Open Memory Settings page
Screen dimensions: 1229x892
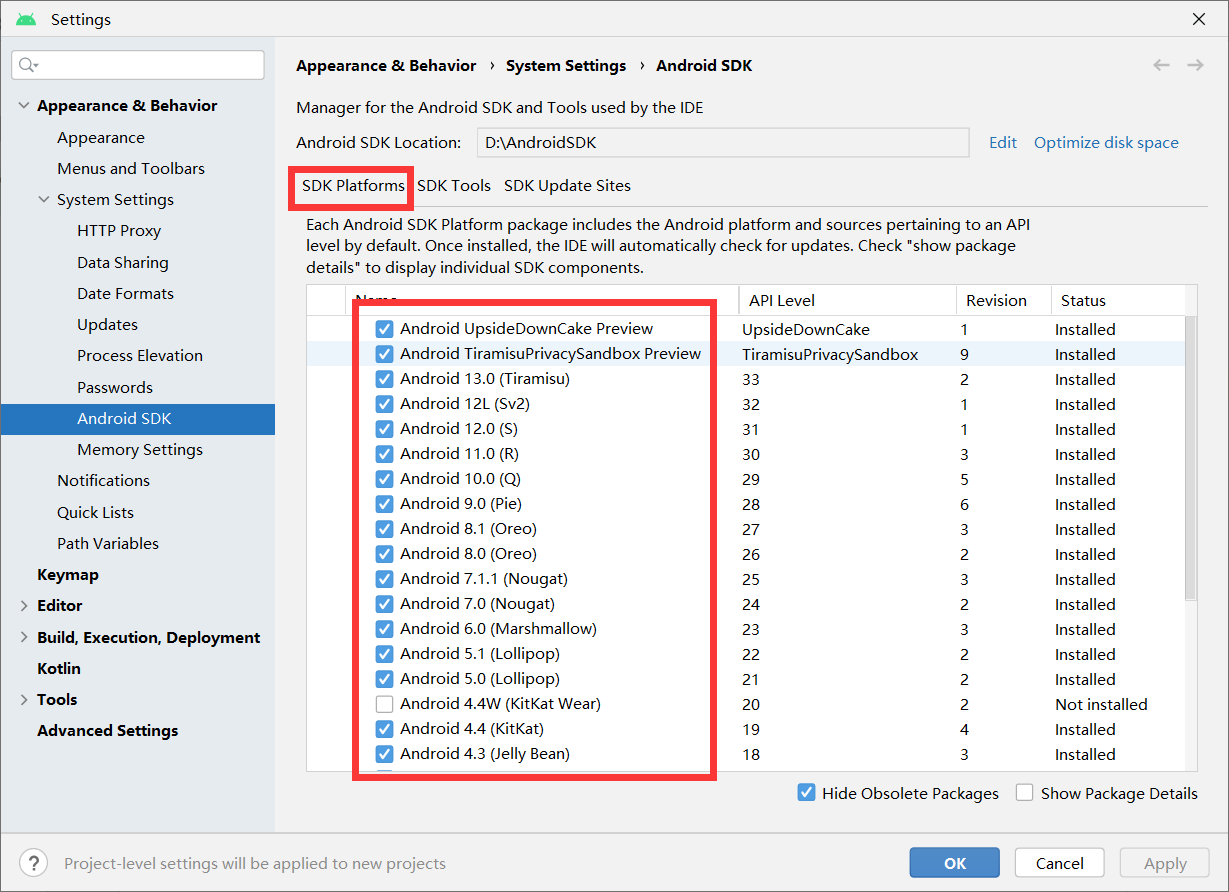140,450
